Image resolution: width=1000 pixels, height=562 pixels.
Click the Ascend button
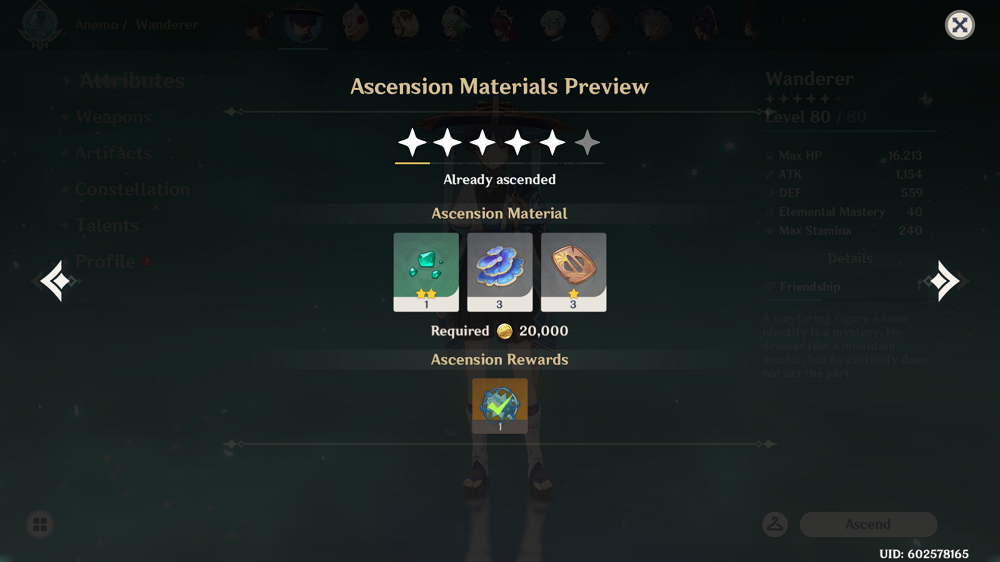pyautogui.click(x=868, y=524)
